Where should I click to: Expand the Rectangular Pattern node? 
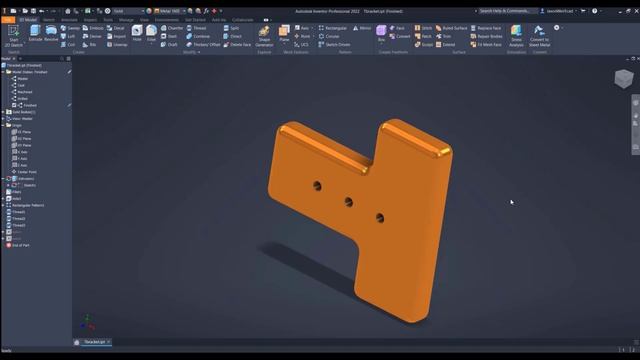click(3, 205)
